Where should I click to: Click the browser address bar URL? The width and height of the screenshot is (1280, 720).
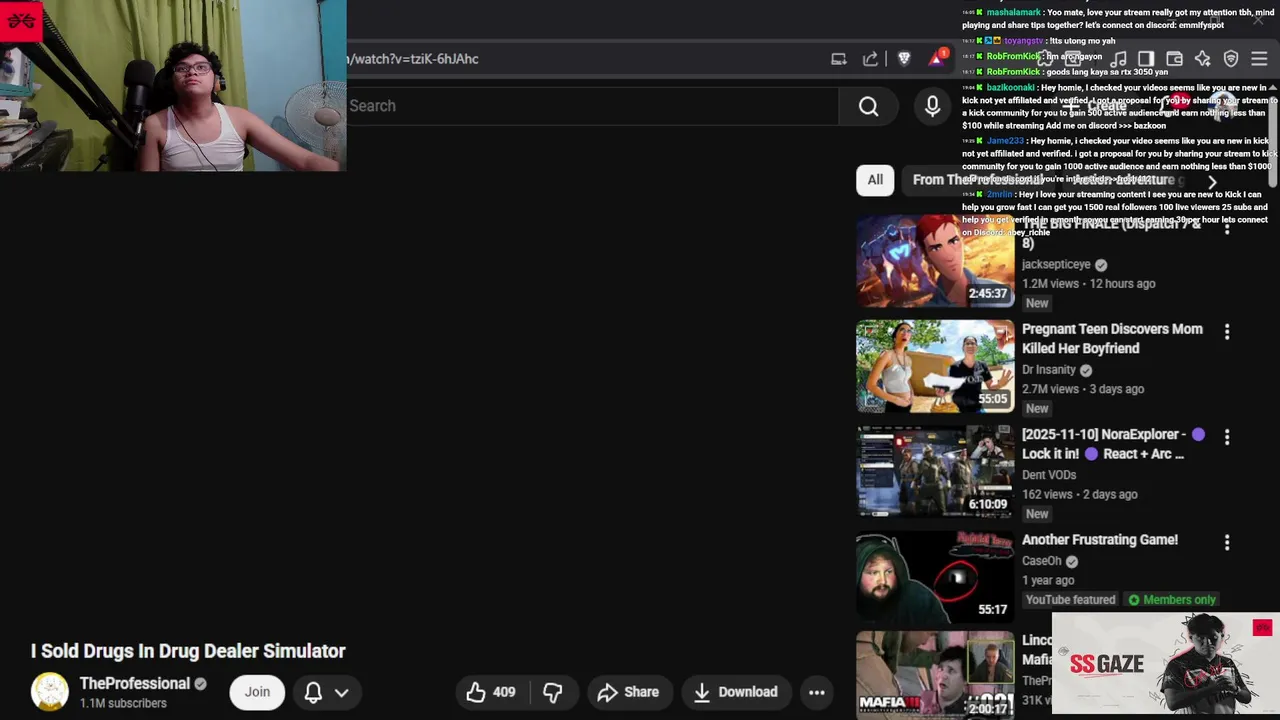pos(413,59)
